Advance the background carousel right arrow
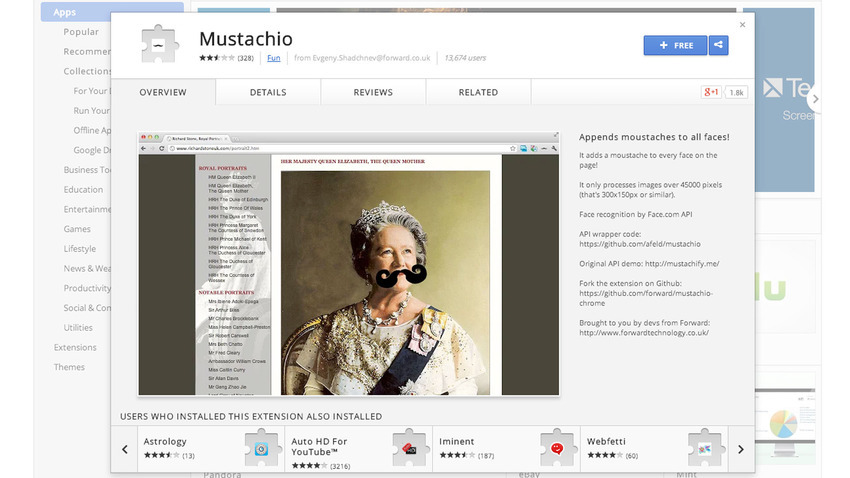This screenshot has height=478, width=850. 816,99
